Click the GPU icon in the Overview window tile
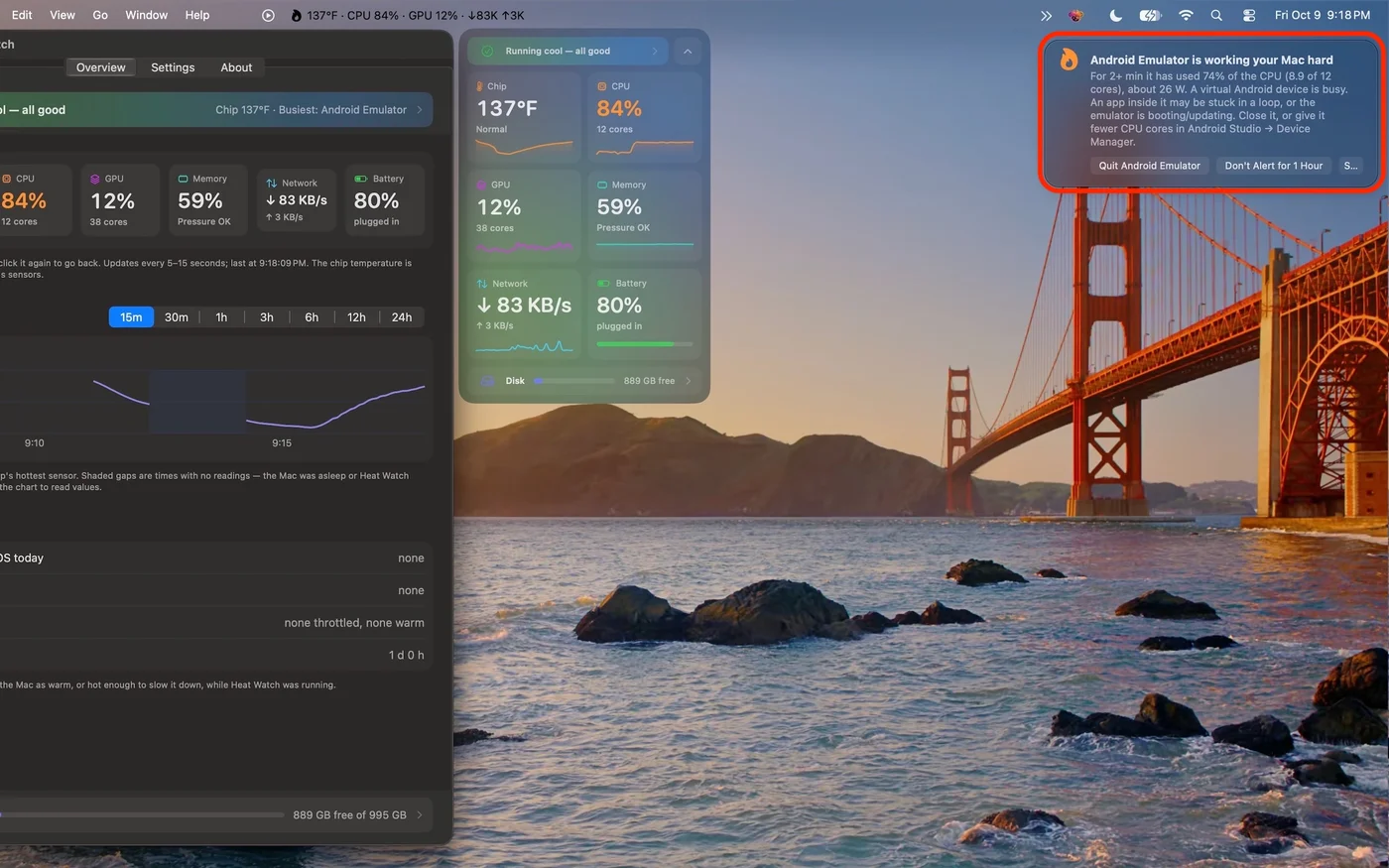1389x868 pixels. (x=95, y=179)
